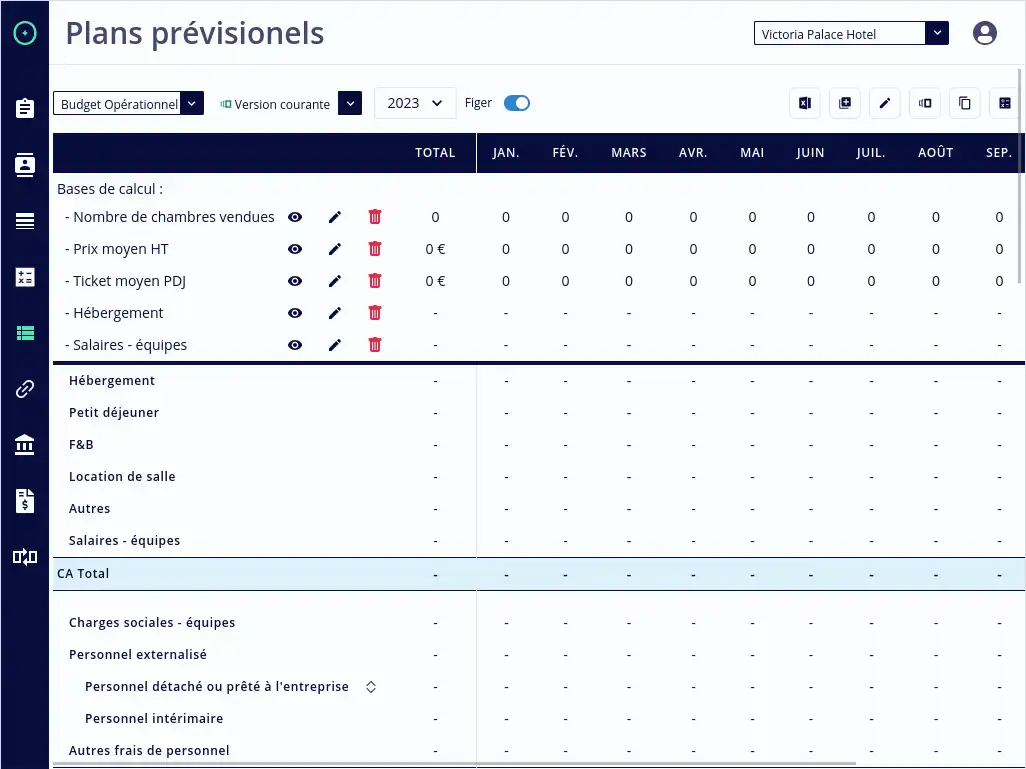Create a new forecast plan
The image size is (1026, 769).
pos(844,103)
